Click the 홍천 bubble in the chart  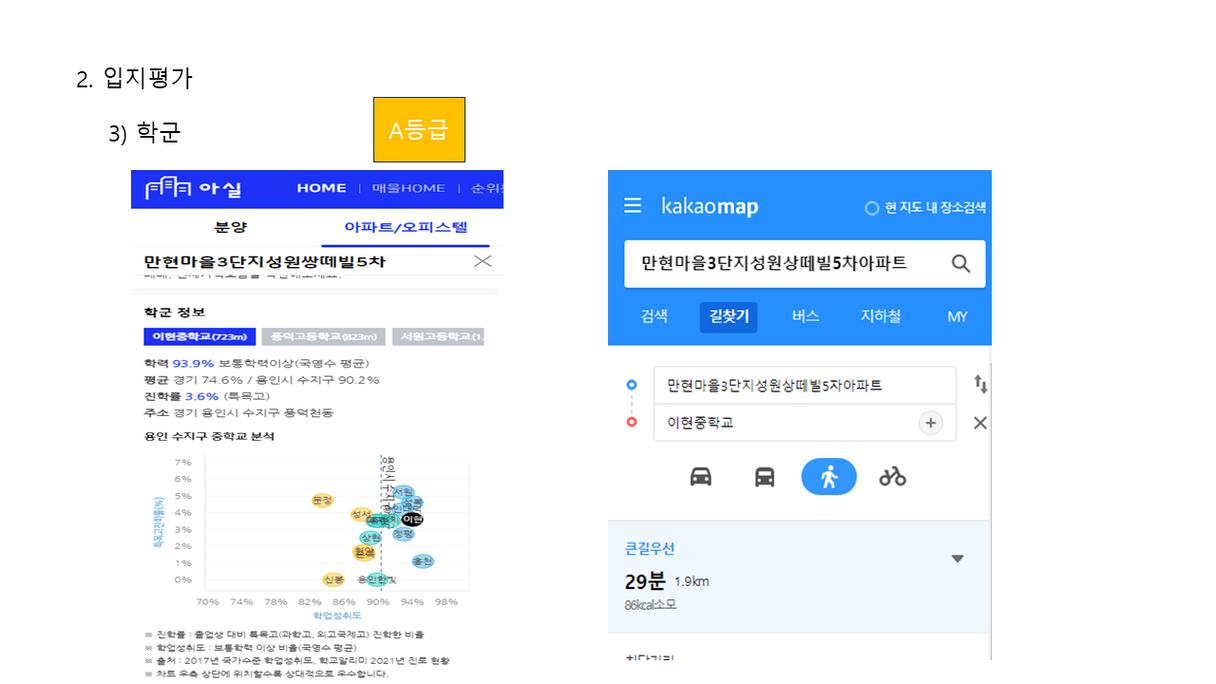[x=422, y=561]
